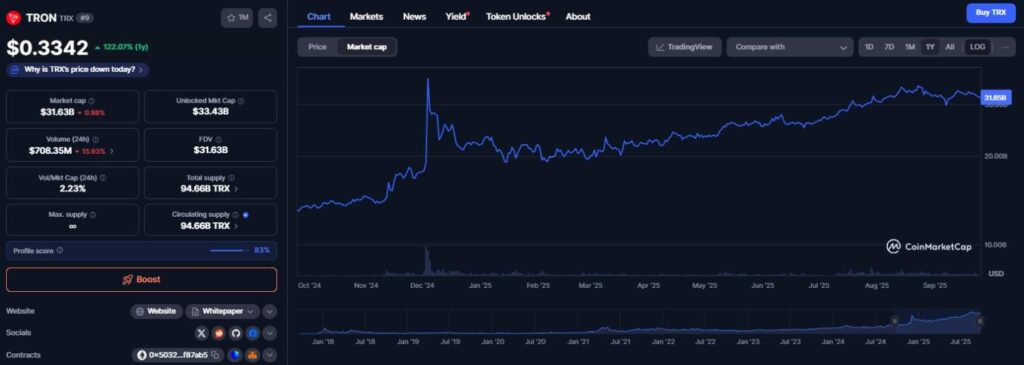This screenshot has width=1024, height=365.
Task: Click the Buy TRX button
Action: tap(991, 12)
